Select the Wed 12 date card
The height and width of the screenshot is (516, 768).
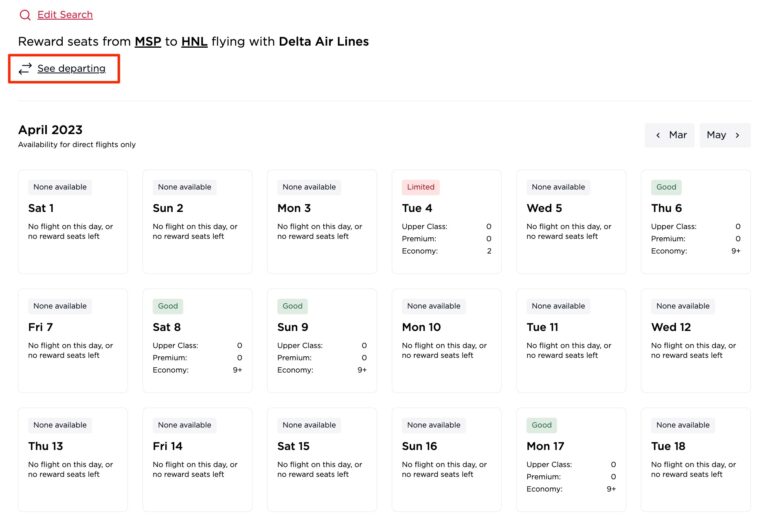click(695, 341)
